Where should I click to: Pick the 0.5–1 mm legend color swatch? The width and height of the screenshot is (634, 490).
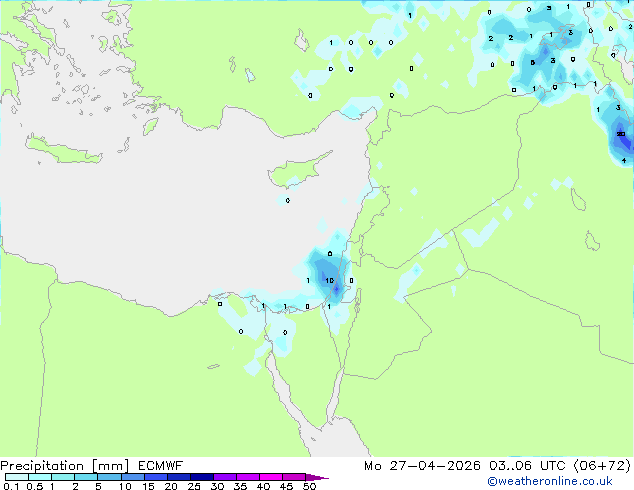[x=40, y=477]
